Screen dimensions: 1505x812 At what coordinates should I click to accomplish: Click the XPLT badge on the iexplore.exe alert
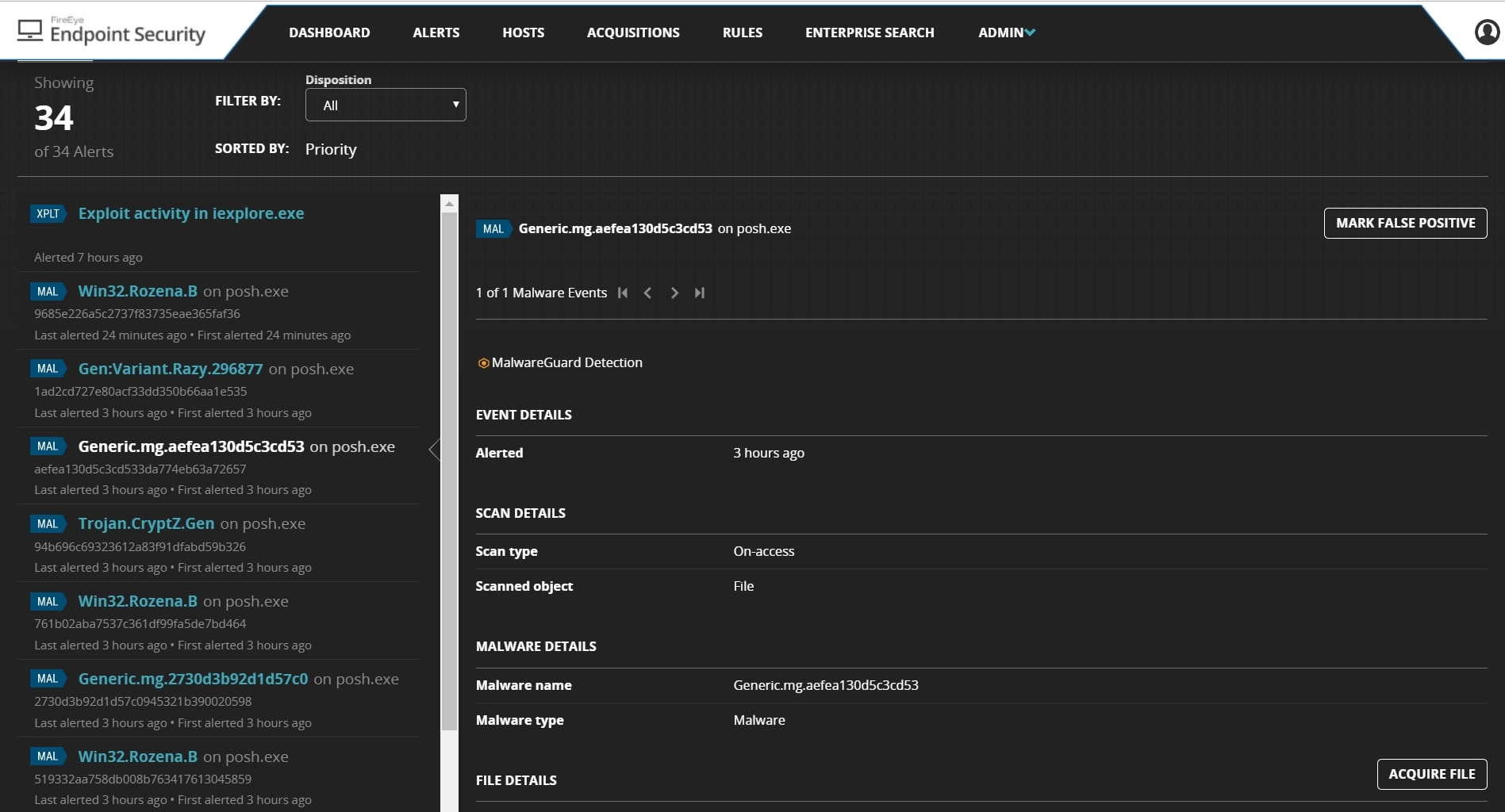click(48, 213)
